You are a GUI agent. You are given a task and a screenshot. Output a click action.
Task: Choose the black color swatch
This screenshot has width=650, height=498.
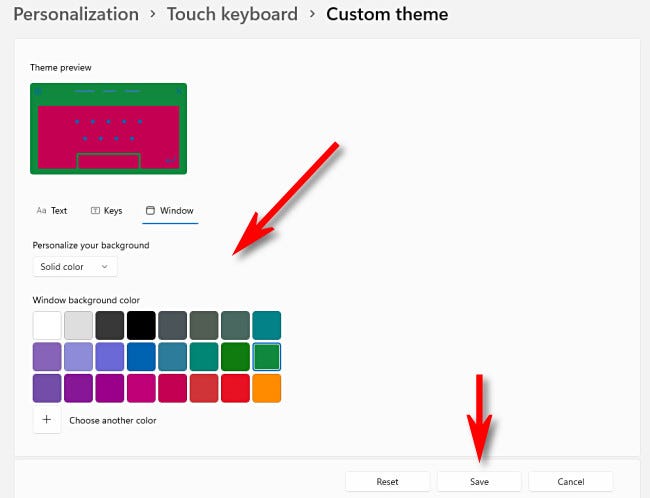141,326
